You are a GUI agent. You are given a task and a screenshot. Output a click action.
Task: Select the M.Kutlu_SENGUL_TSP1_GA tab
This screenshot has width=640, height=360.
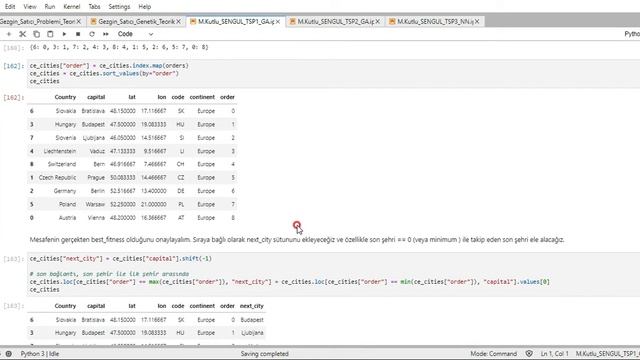[236, 22]
